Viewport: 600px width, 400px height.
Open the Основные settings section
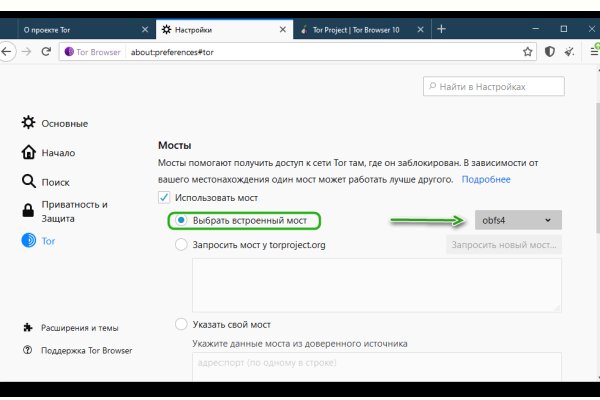click(65, 123)
